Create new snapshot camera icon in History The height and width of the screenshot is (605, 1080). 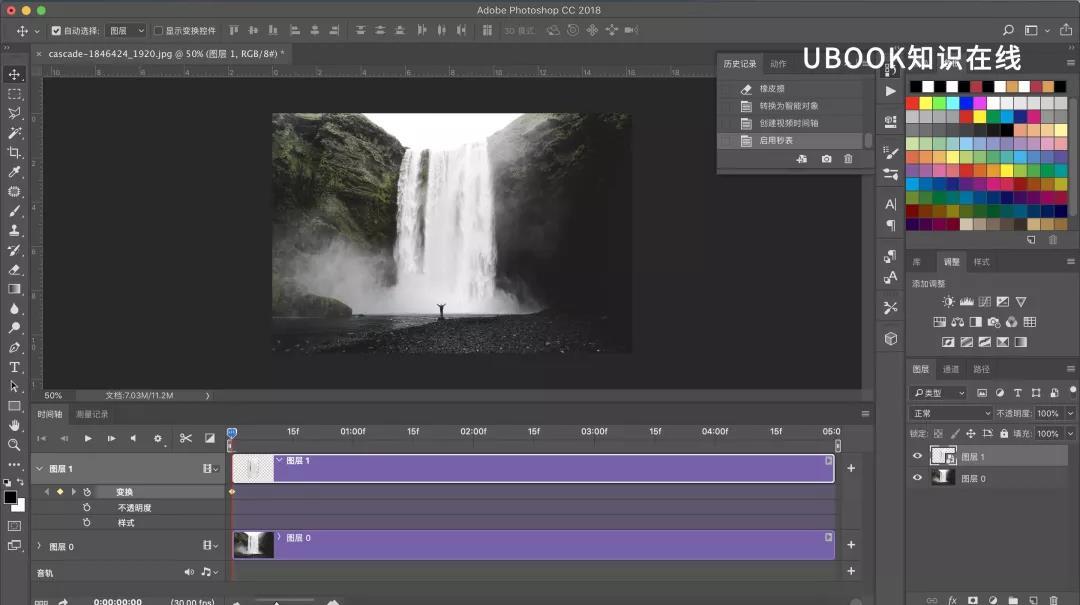pos(827,159)
